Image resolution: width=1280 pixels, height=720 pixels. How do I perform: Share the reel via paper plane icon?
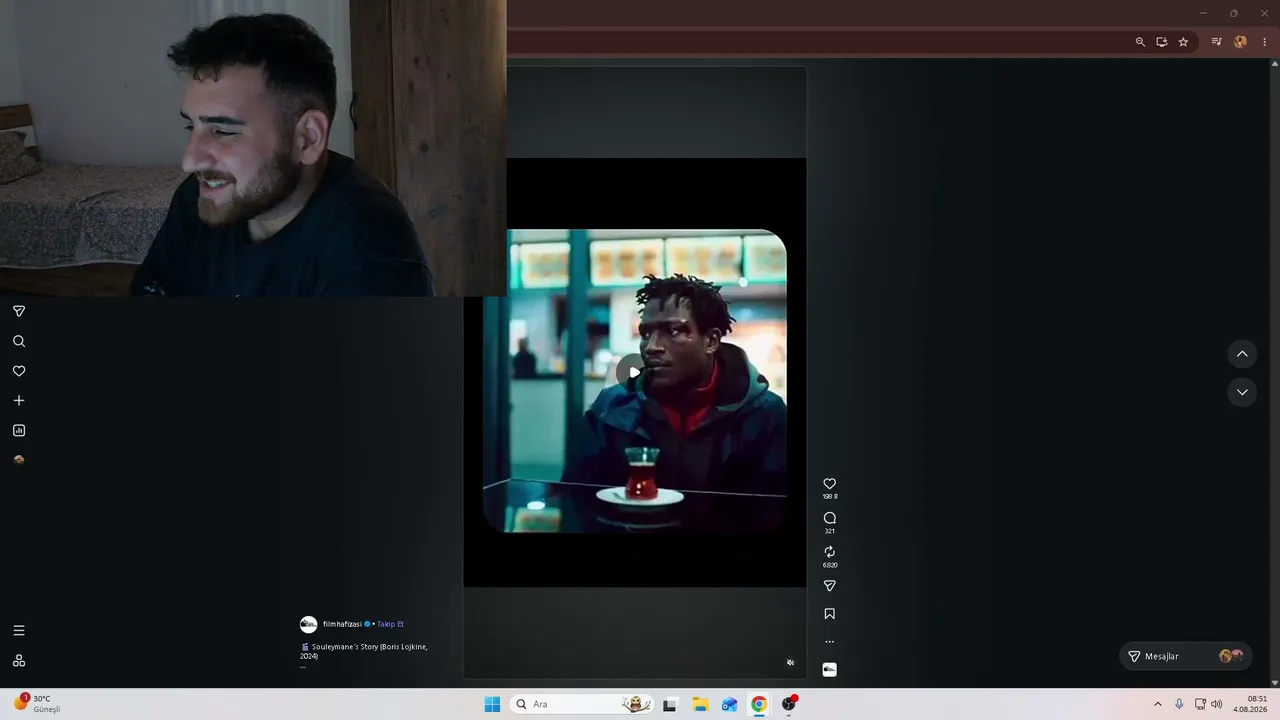pos(829,586)
